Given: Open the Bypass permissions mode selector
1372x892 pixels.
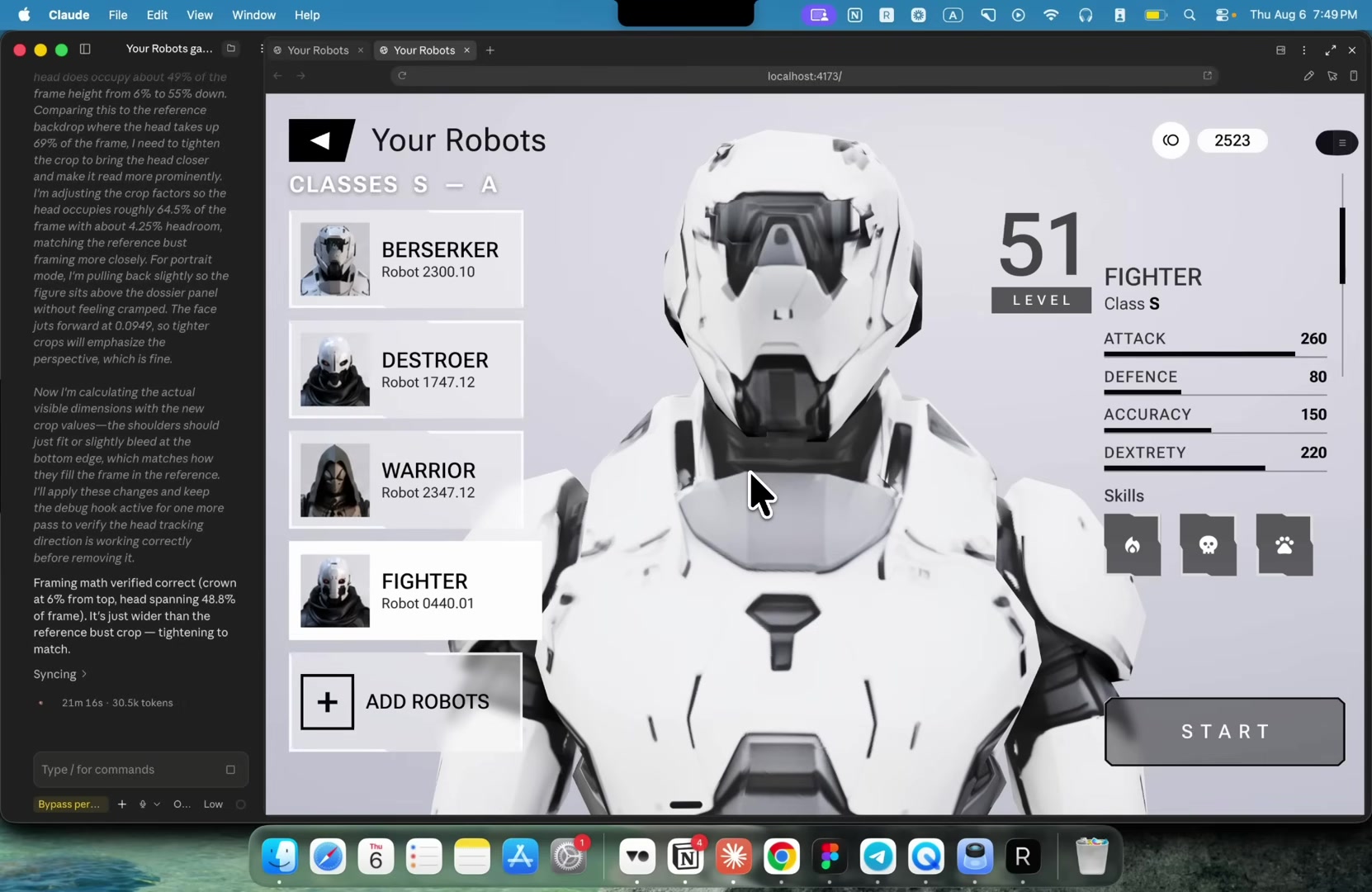Looking at the screenshot, I should point(69,804).
